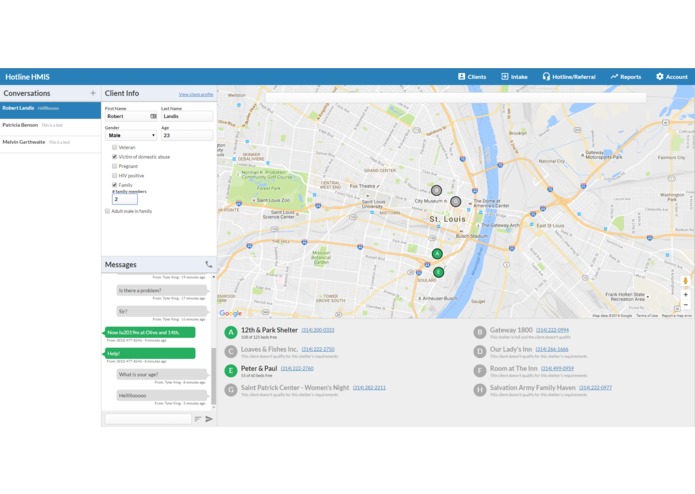Send the message with arrow icon

(x=209, y=419)
